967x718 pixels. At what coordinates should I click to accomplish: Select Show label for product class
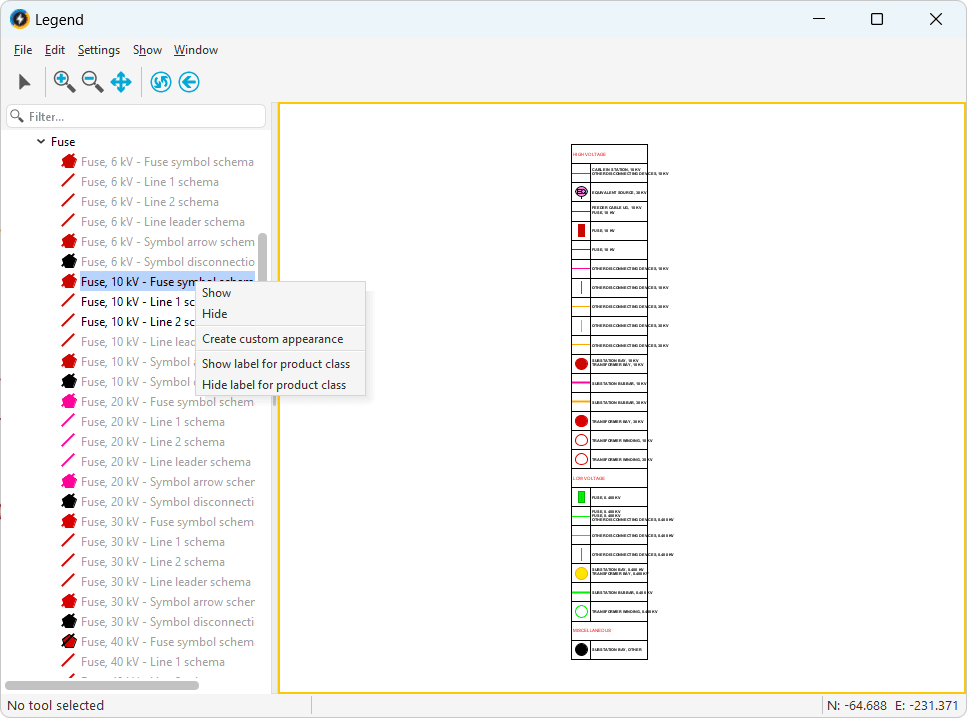tap(276, 364)
